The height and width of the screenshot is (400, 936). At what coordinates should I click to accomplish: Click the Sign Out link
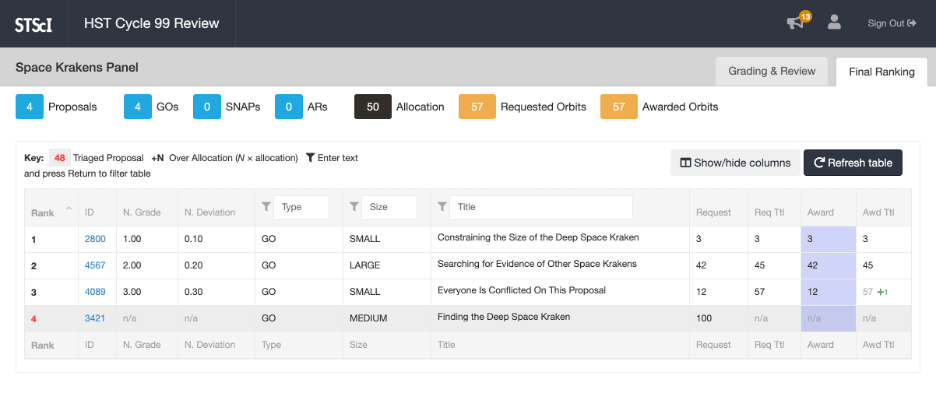[892, 23]
